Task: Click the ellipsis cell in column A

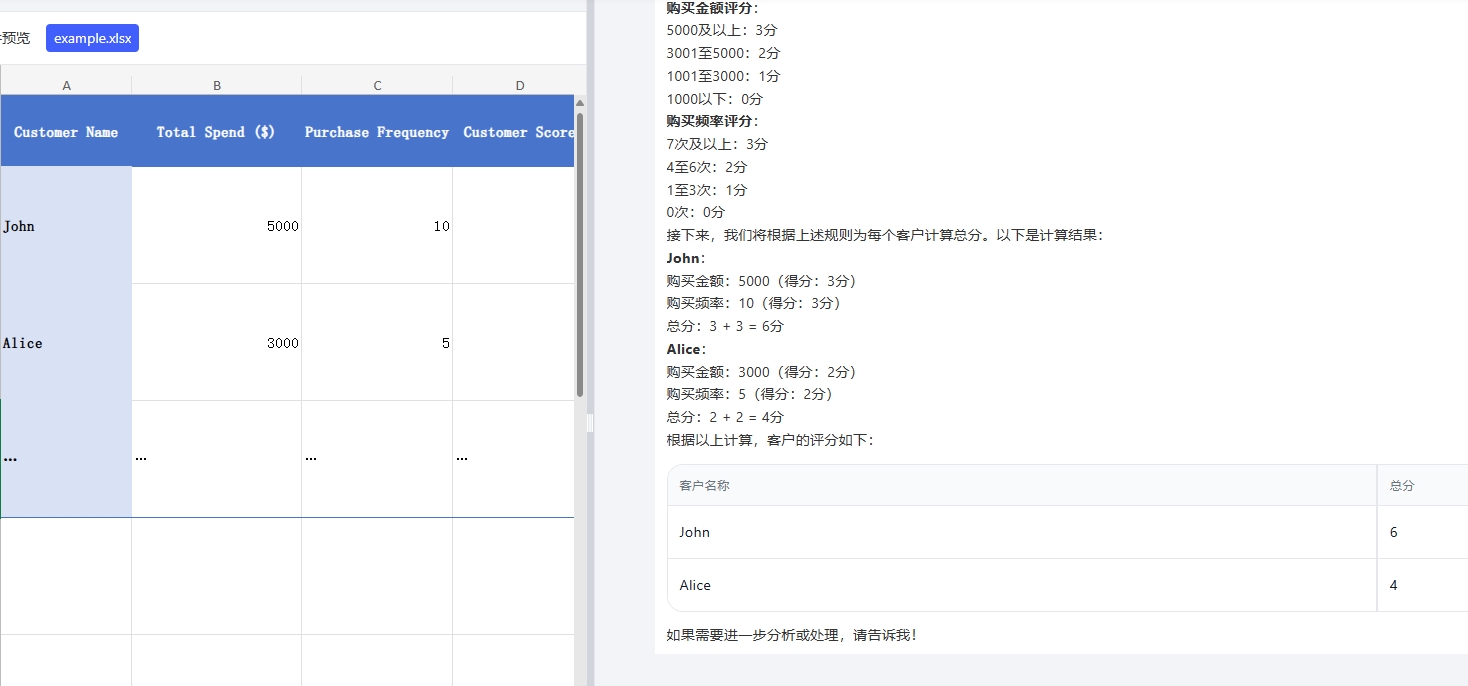Action: pyautogui.click(x=66, y=459)
